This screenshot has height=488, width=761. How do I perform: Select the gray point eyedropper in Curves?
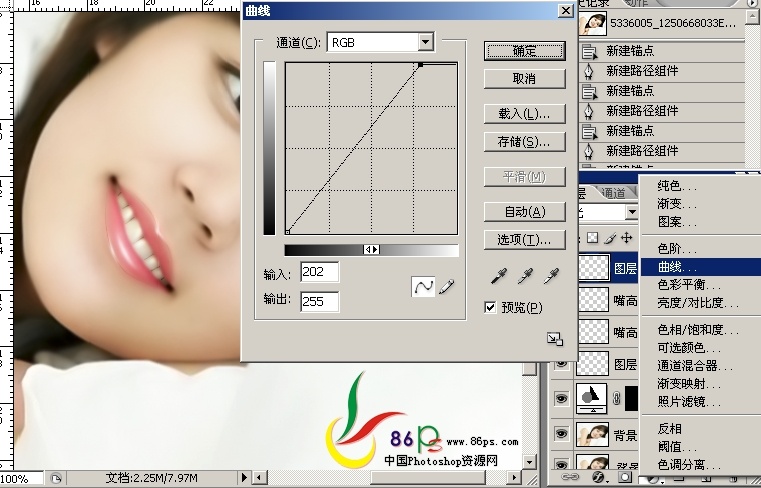click(525, 275)
